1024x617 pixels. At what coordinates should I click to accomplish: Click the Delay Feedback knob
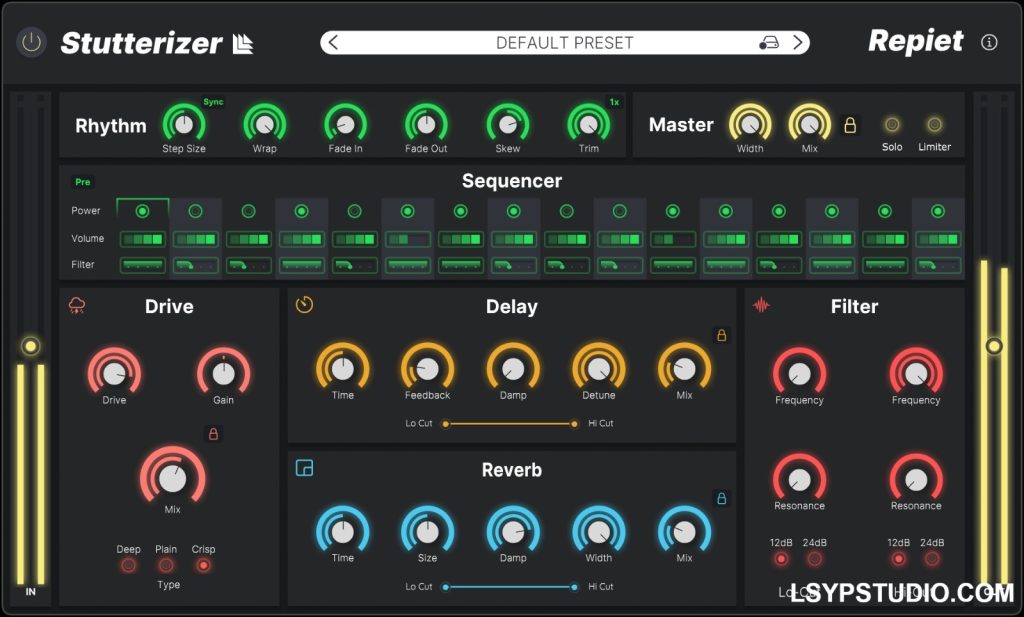click(428, 368)
